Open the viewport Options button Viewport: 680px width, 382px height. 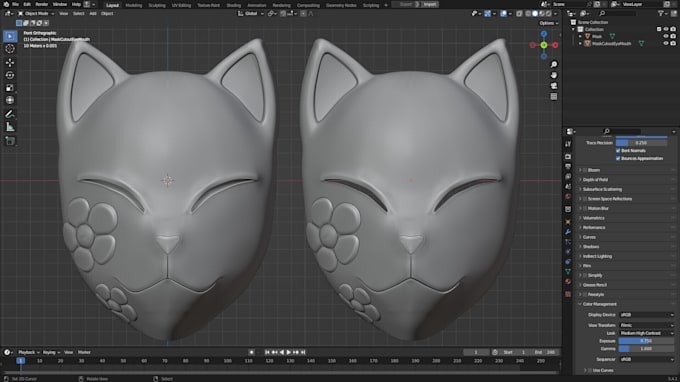click(549, 23)
